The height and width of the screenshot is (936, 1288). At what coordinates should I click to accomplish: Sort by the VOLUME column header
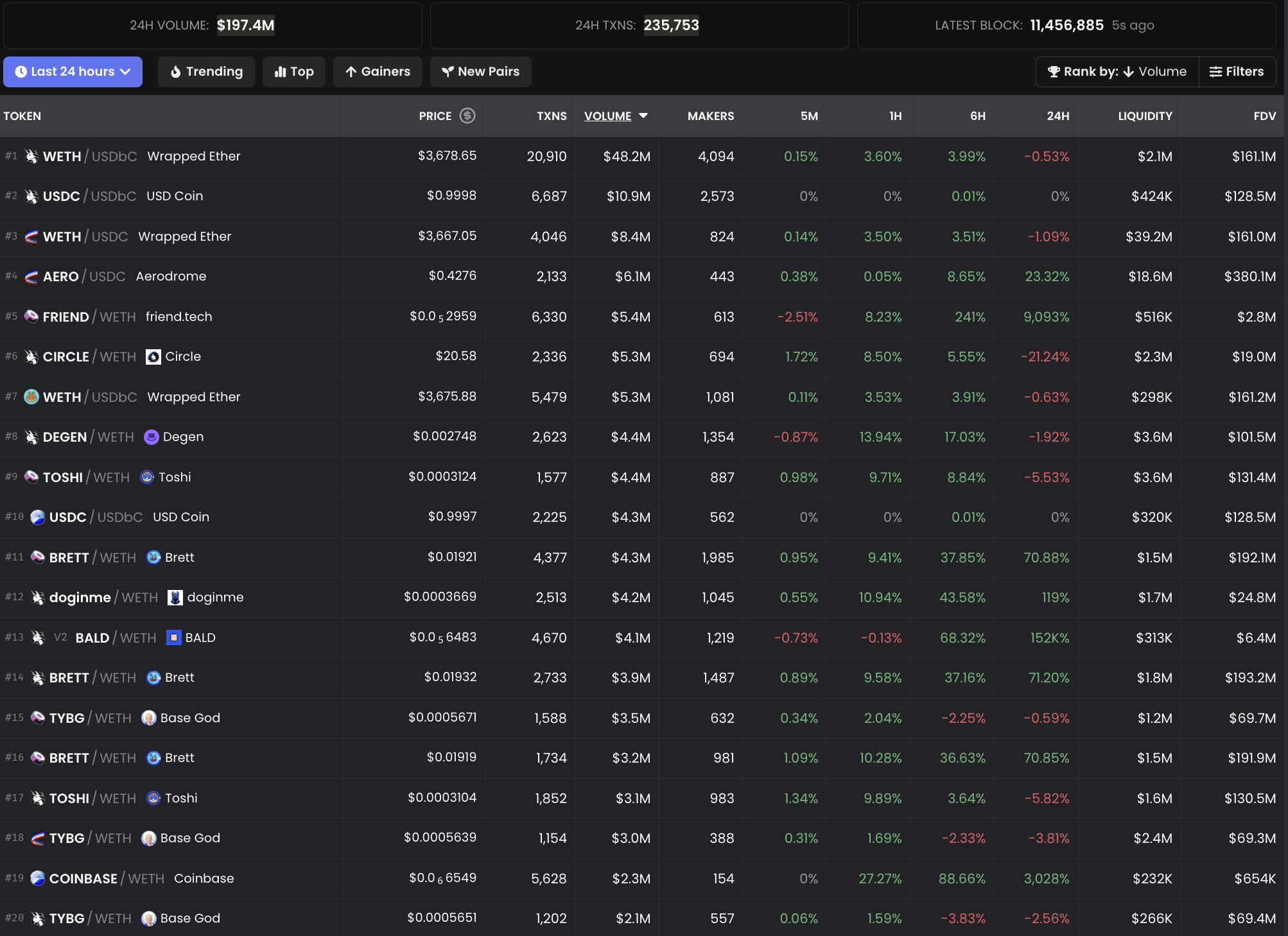pos(616,116)
